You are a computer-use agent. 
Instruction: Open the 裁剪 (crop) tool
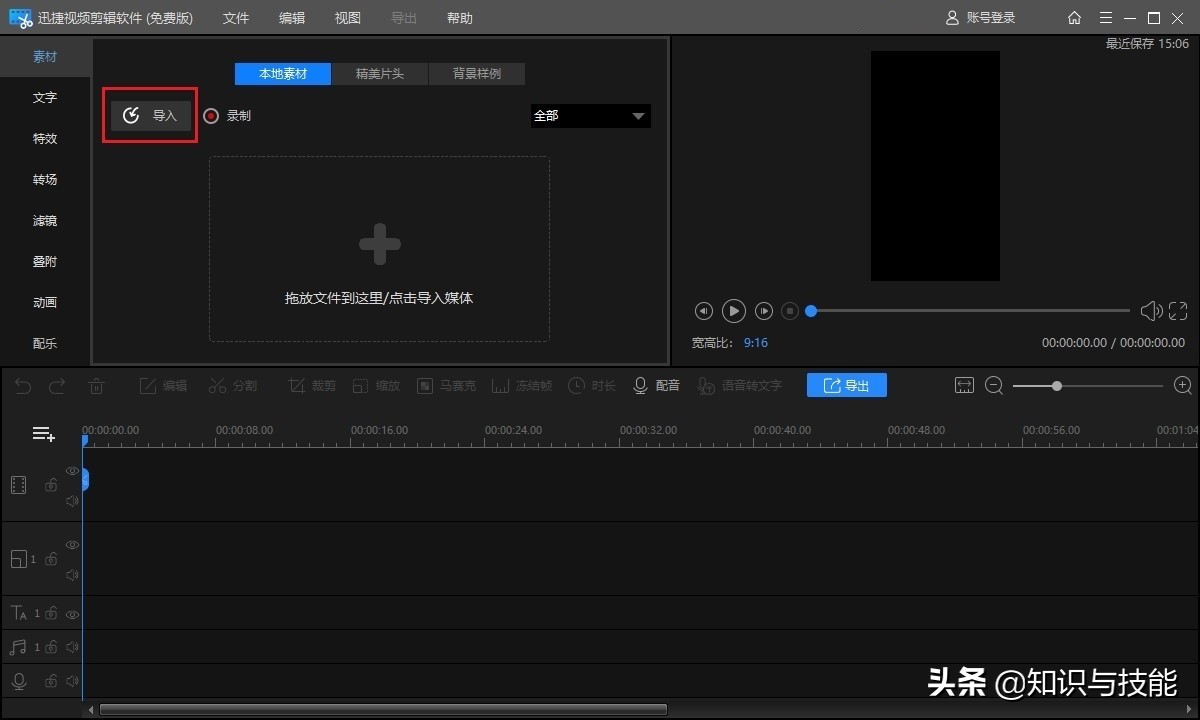310,385
